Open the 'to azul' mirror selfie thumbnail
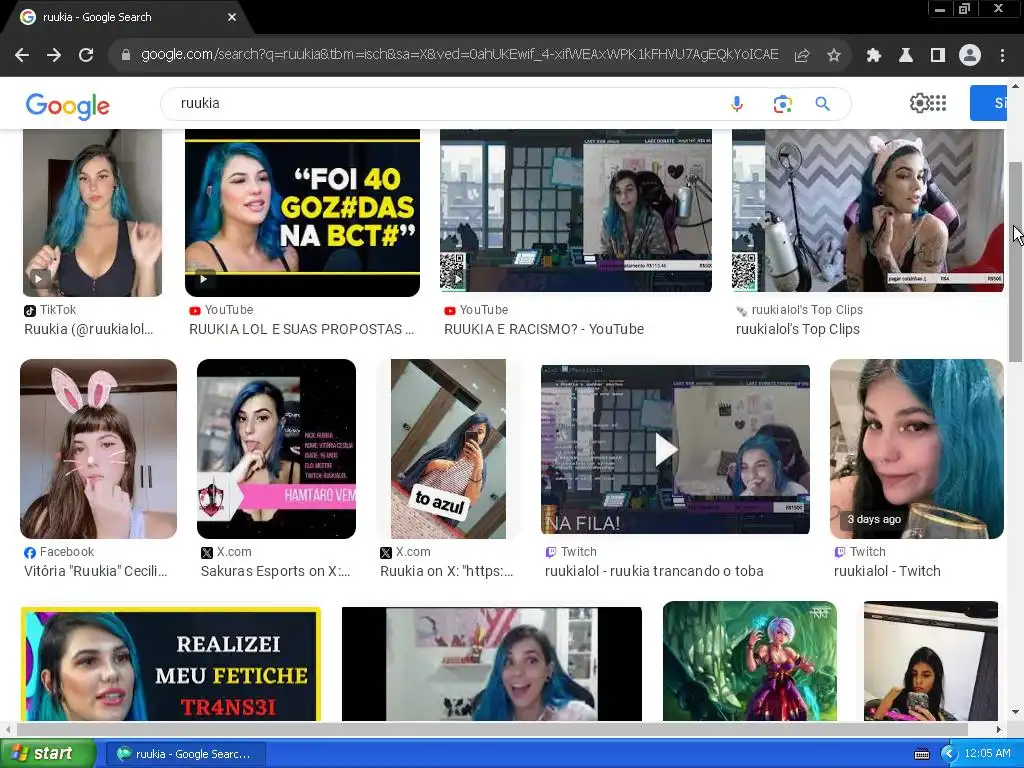Screen dimensions: 1024x768 tap(448, 449)
